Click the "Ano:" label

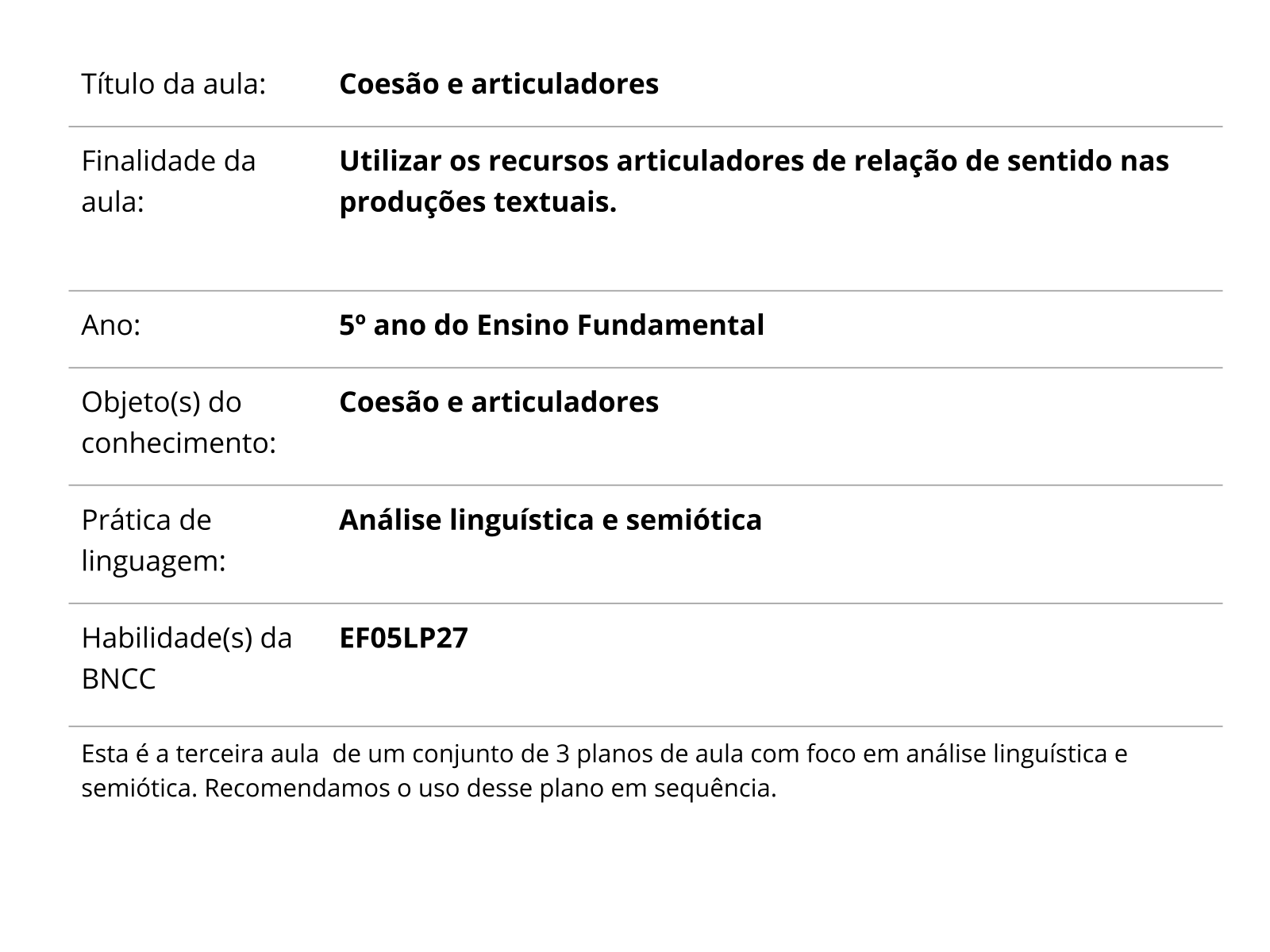point(110,325)
